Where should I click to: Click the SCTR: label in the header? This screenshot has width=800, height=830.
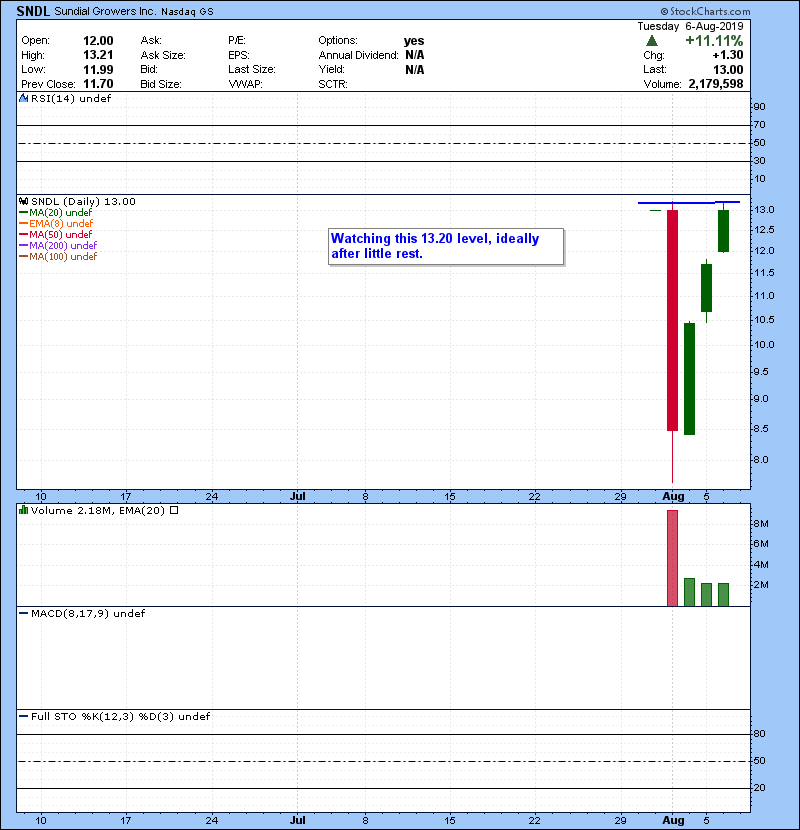pyautogui.click(x=333, y=84)
